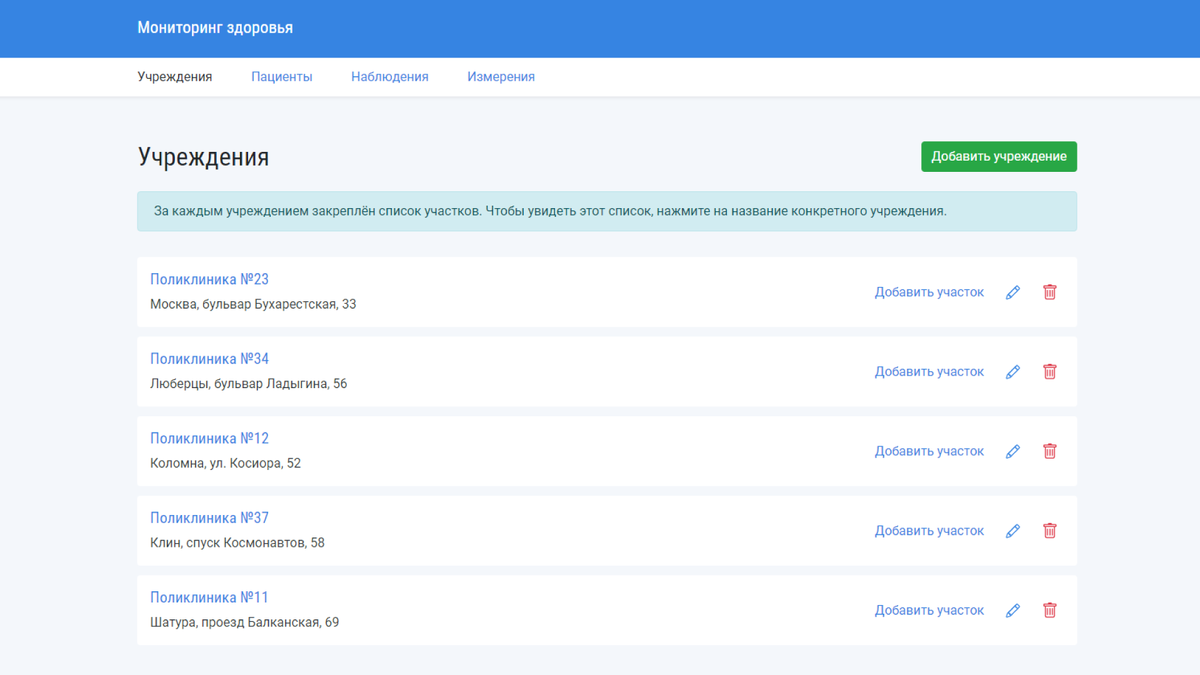Add a участок to Поликлиника №23

coord(929,292)
